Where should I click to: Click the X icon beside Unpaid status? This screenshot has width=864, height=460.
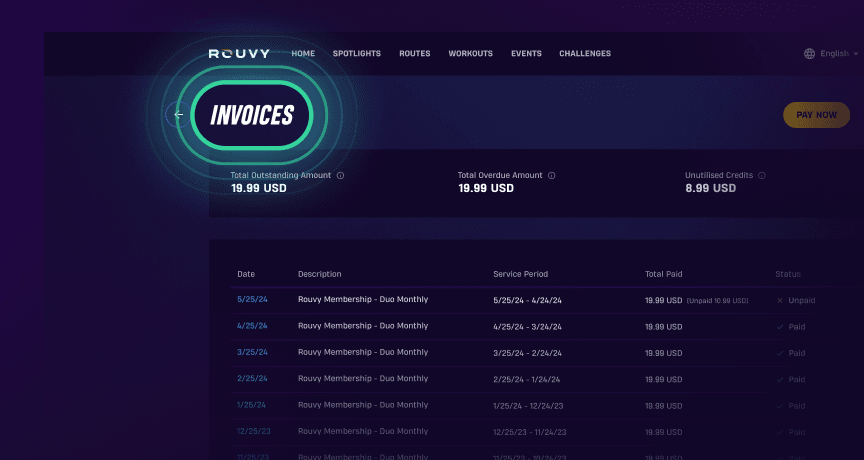pos(780,300)
